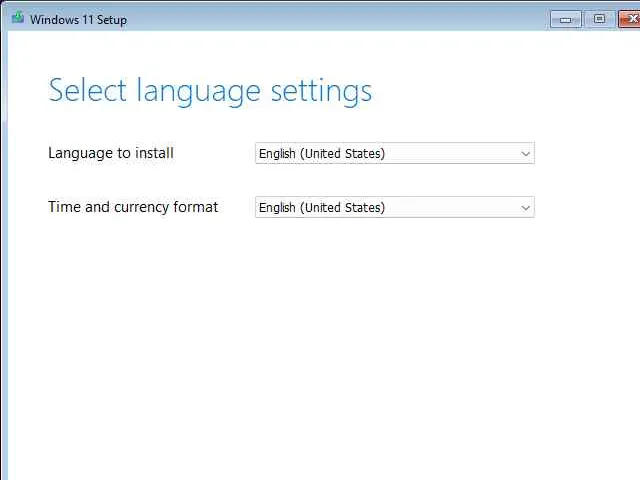640x480 pixels.
Task: Click the "Windows 11 Setup" title text
Action: (78, 20)
